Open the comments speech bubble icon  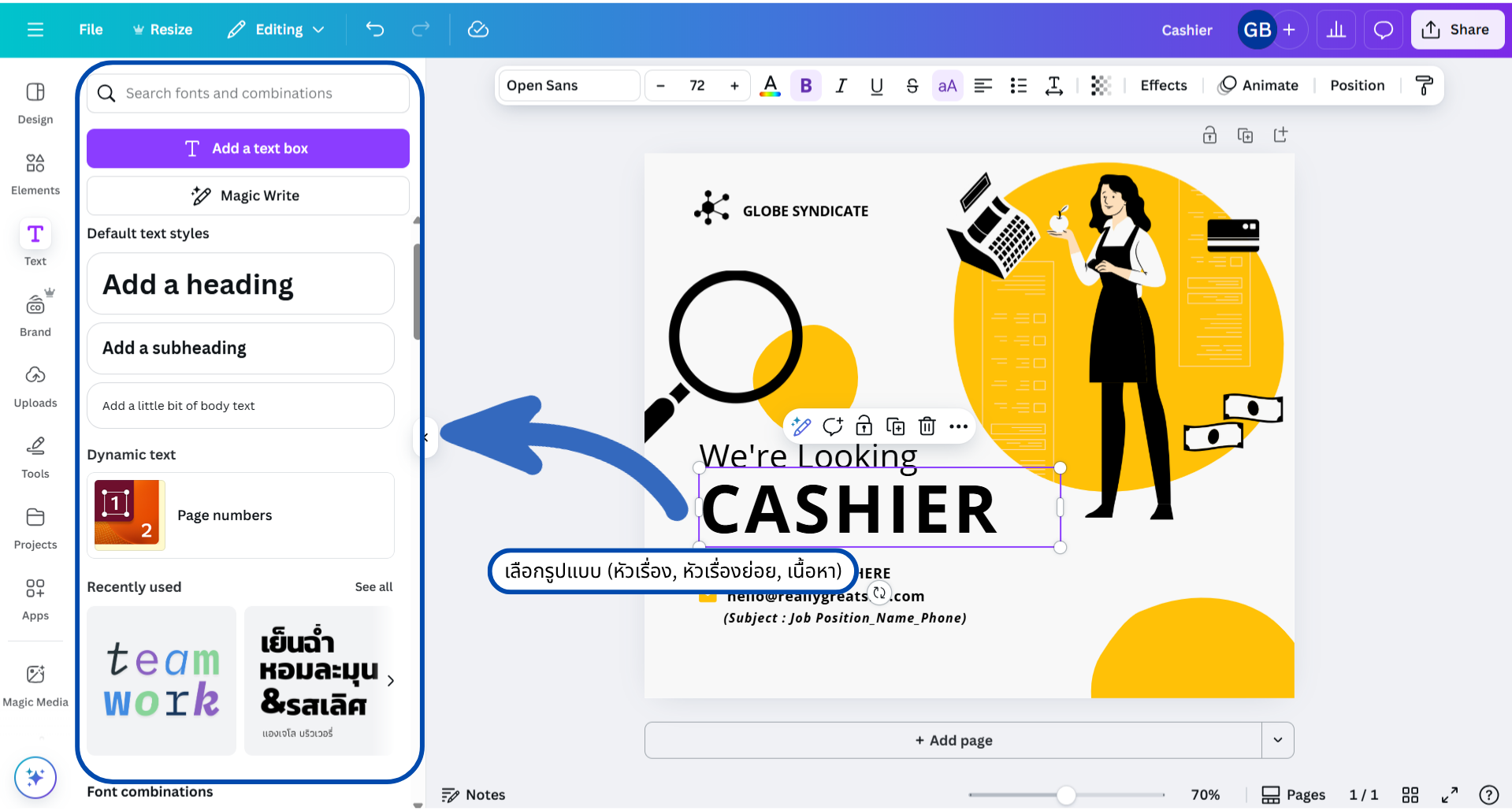click(1383, 30)
